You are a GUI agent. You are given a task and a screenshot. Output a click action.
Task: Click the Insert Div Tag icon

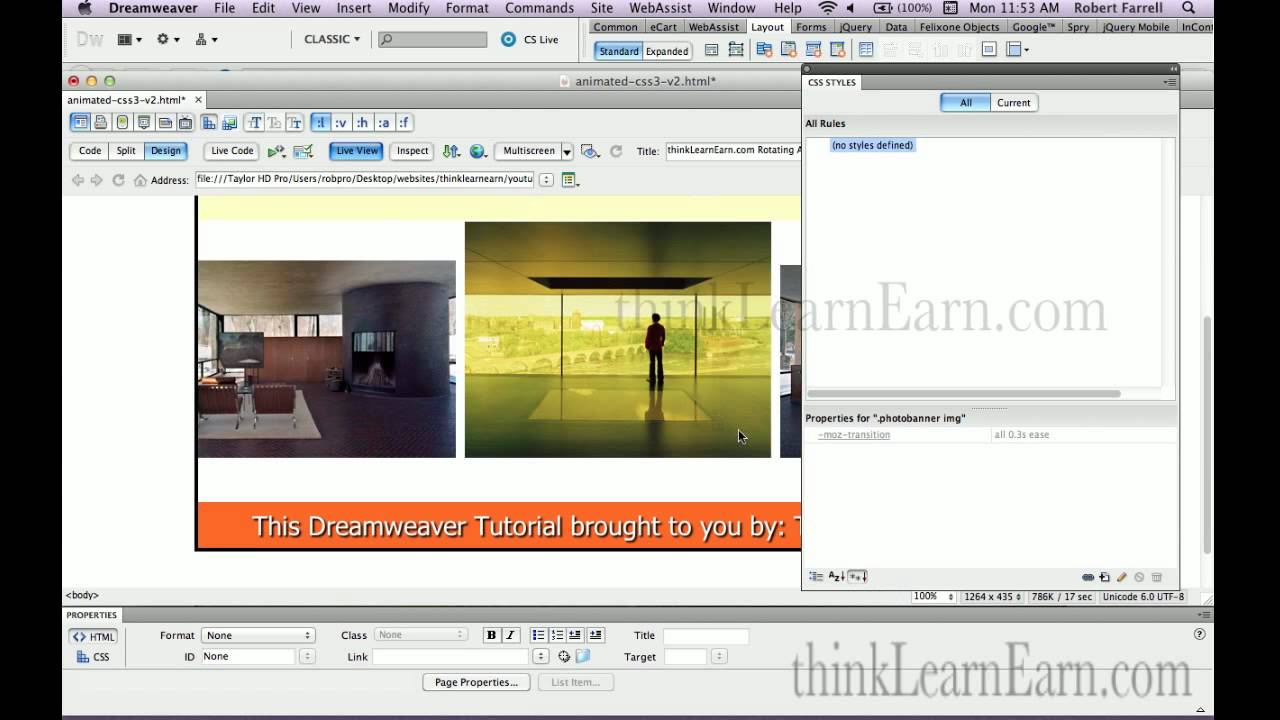tap(711, 50)
